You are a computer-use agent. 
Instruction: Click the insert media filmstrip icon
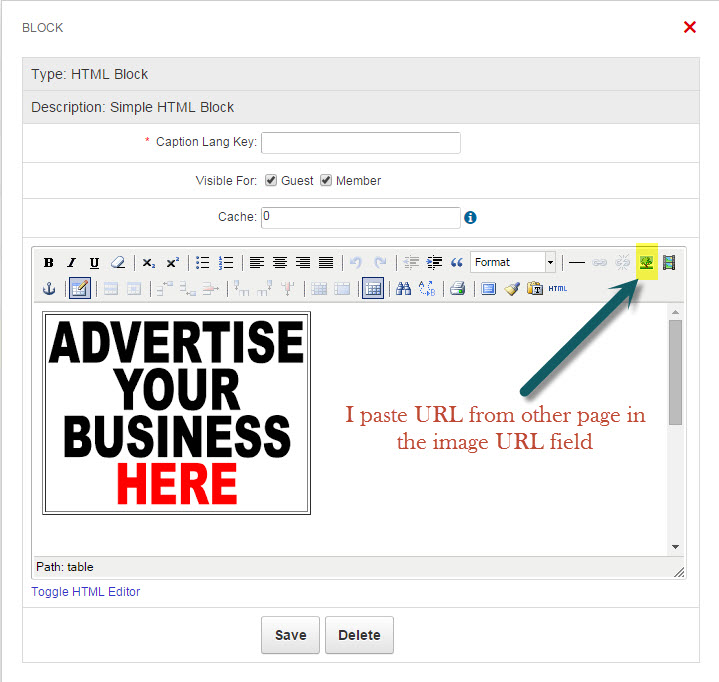click(669, 263)
